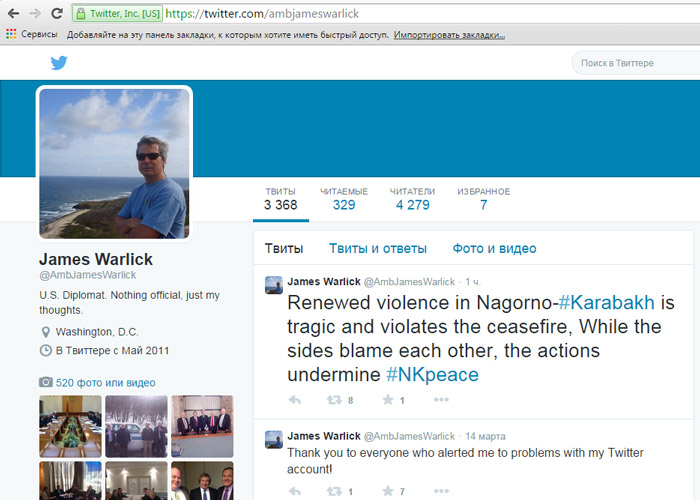Open the 520 фото или видео link

click(105, 383)
